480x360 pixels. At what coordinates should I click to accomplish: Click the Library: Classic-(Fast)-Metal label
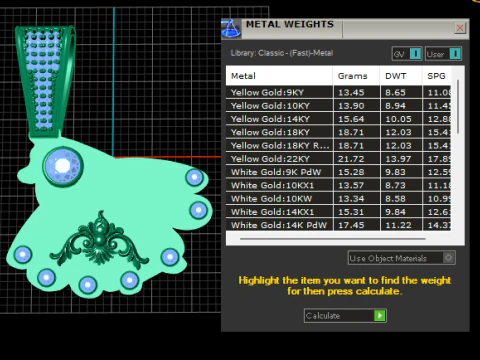point(282,53)
